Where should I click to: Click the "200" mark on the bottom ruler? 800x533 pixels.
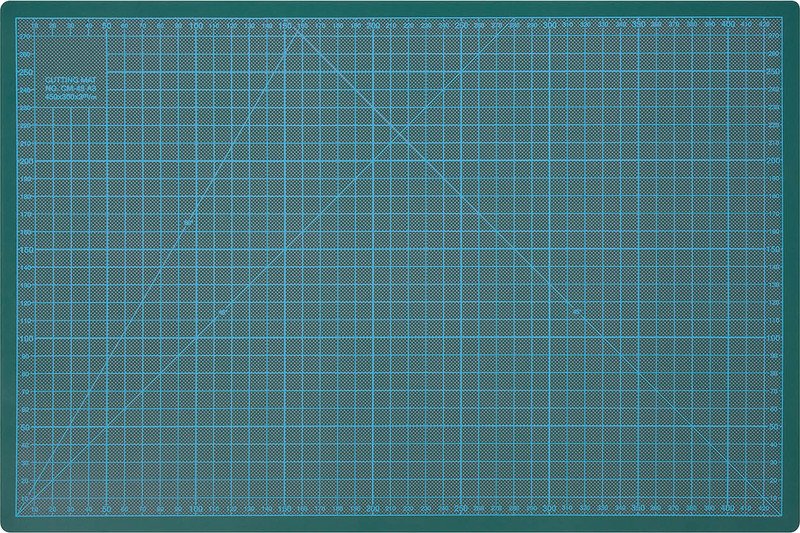click(372, 509)
